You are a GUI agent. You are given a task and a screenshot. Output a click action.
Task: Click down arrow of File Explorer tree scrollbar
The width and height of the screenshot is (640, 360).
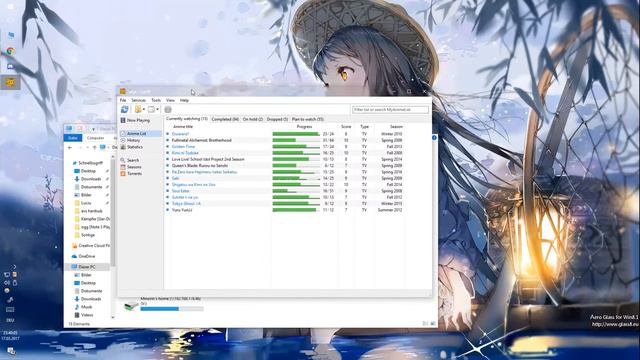pyautogui.click(x=113, y=317)
